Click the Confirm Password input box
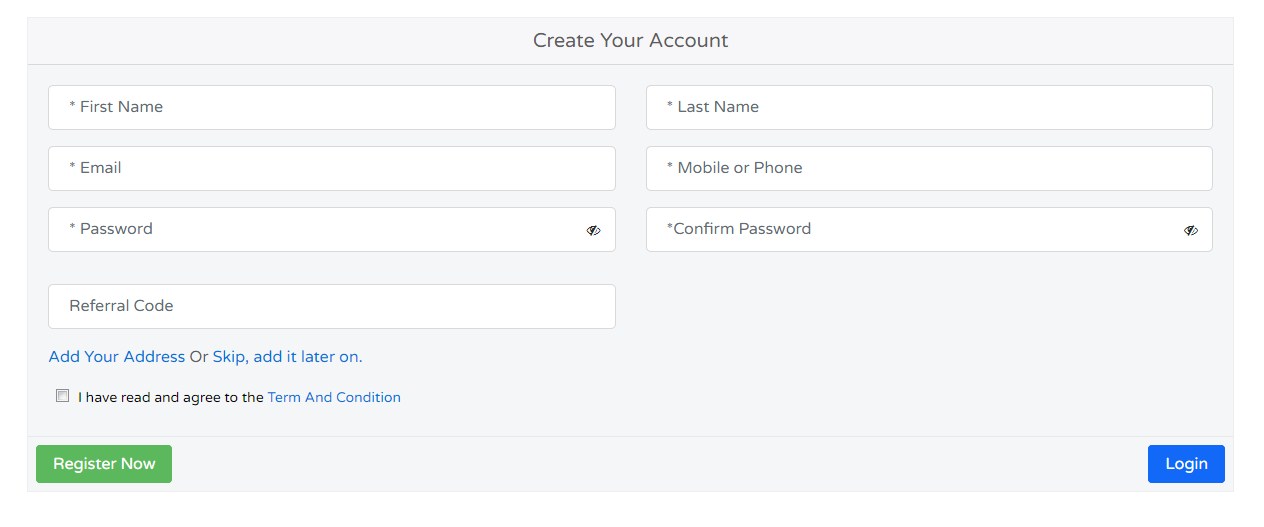 click(x=912, y=229)
